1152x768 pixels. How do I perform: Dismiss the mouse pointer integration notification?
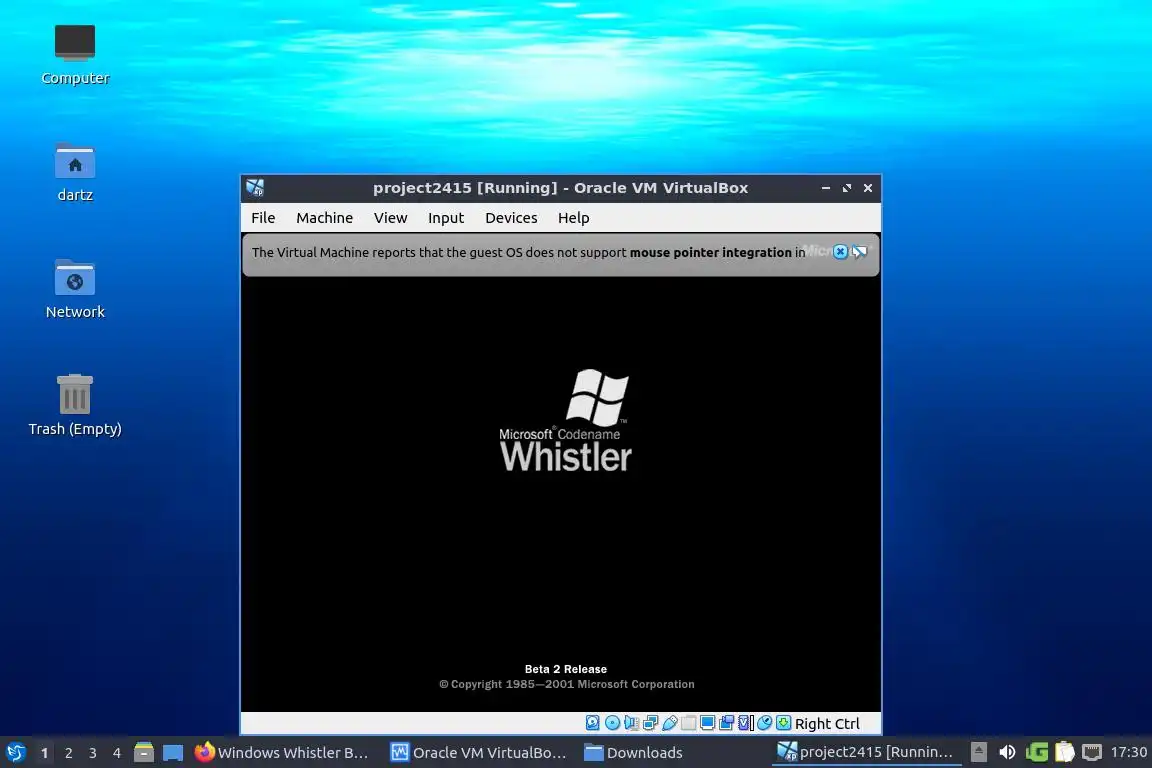tap(840, 251)
